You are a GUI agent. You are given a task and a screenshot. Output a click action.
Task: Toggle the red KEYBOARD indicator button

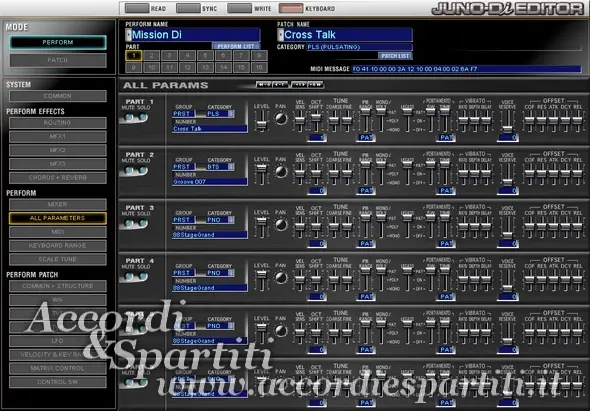291,8
